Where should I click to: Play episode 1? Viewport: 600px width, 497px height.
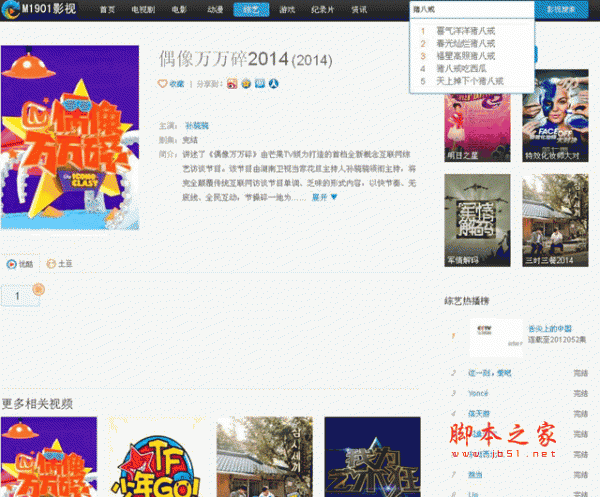20,296
